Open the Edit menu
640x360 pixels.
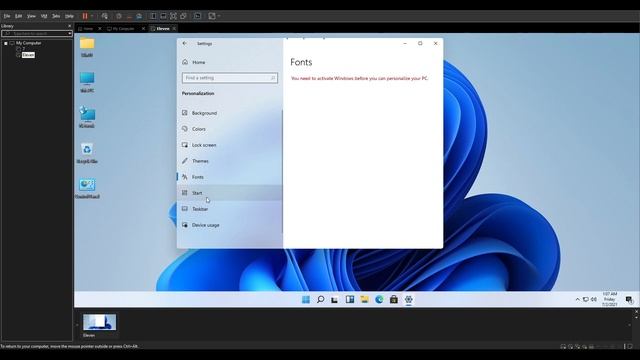pos(18,16)
